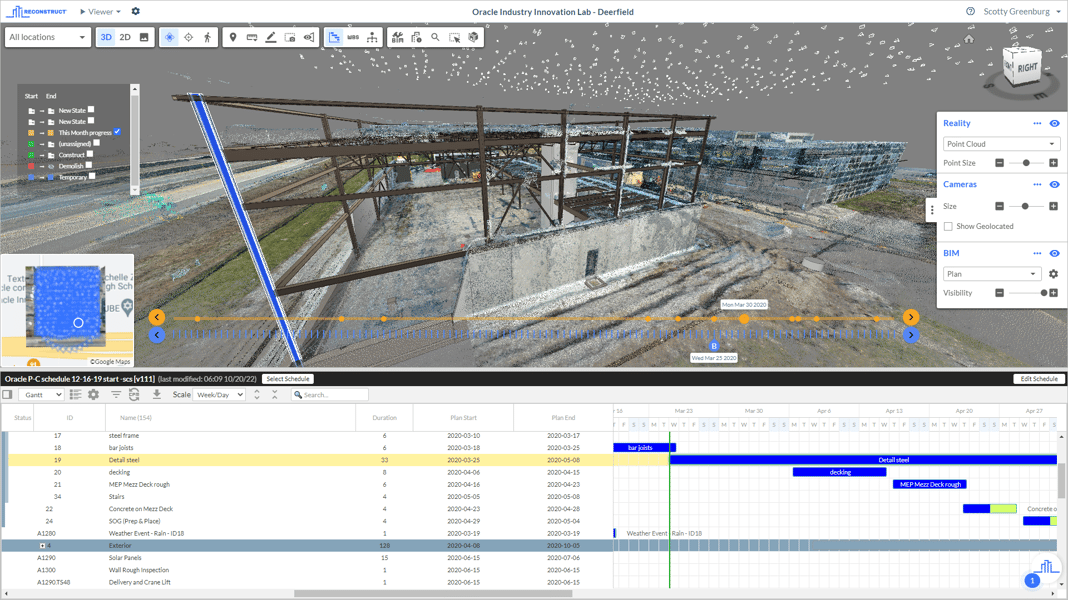This screenshot has height=600, width=1068.
Task: Activate the markup pencil tool
Action: click(x=270, y=37)
